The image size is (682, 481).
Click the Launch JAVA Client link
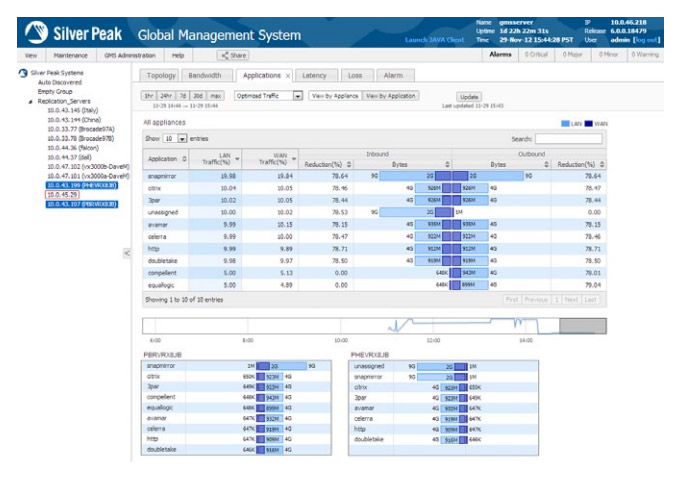point(435,40)
